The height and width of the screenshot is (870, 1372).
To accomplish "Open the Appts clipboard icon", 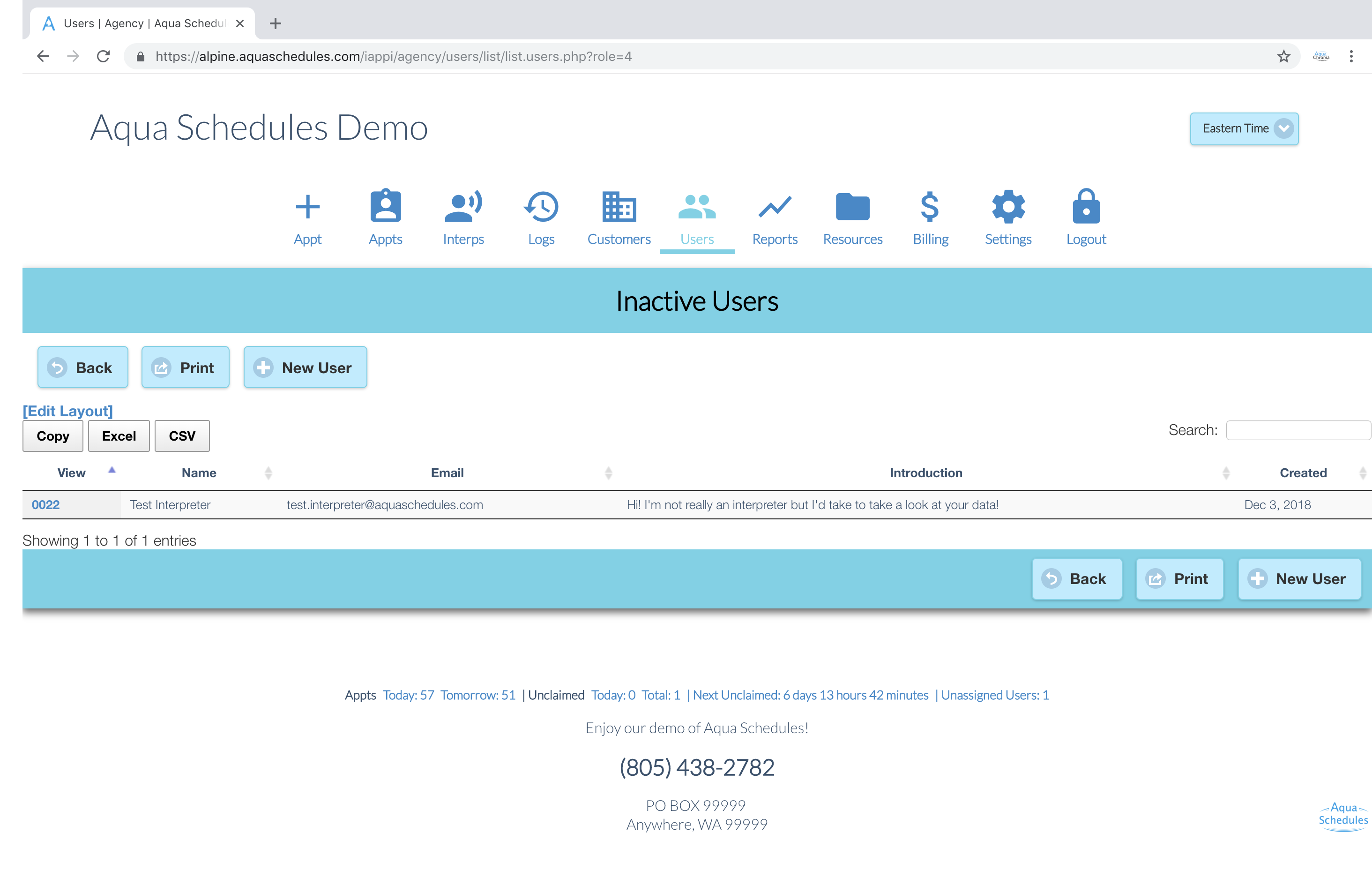I will click(x=386, y=205).
